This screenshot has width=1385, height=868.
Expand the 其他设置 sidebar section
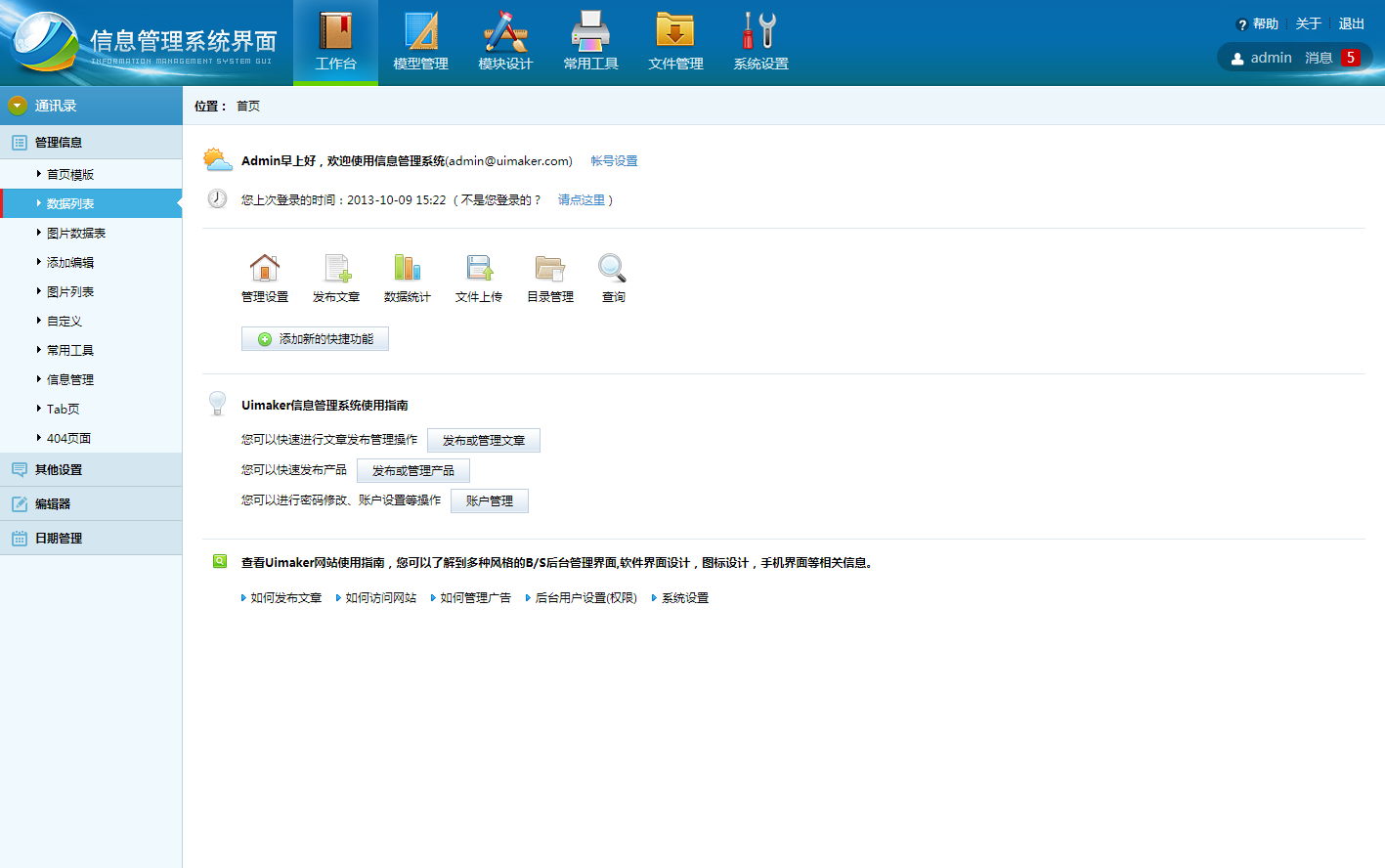coord(59,470)
